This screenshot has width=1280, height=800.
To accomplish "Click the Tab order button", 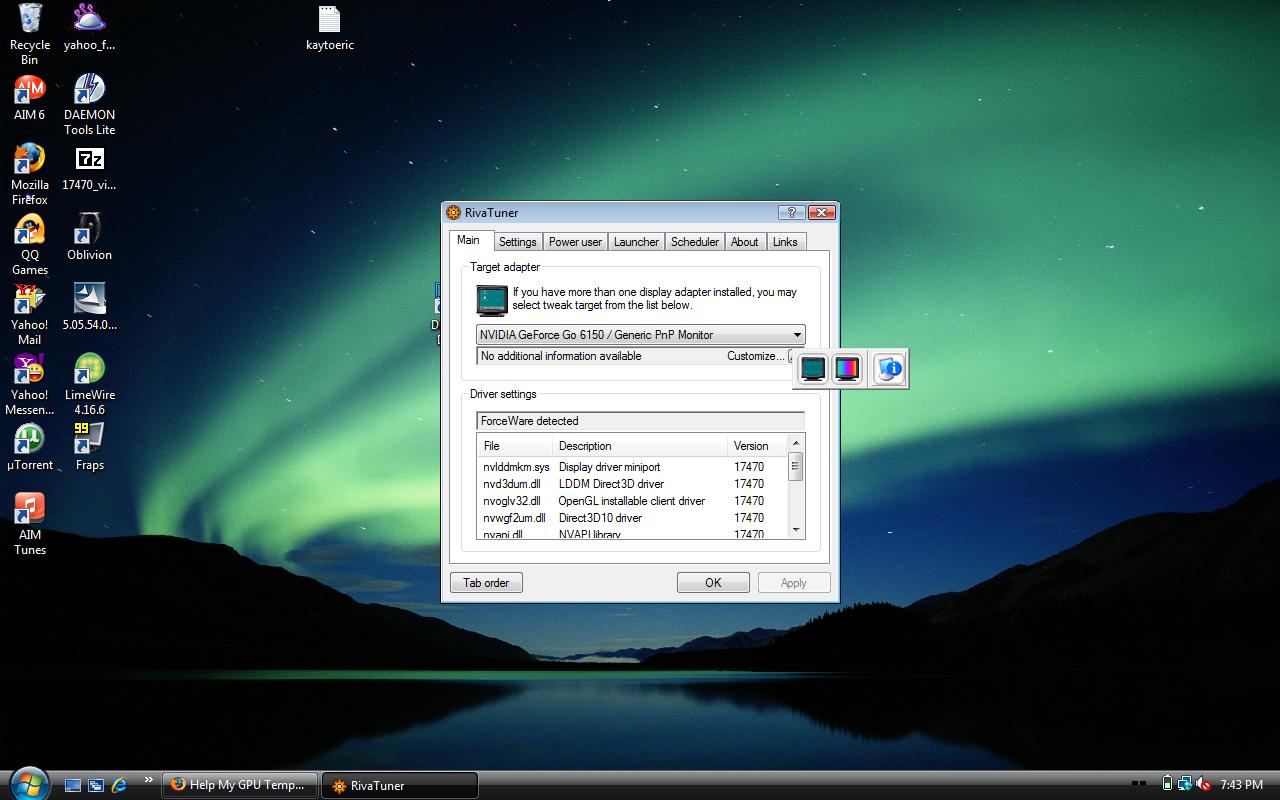I will click(486, 583).
